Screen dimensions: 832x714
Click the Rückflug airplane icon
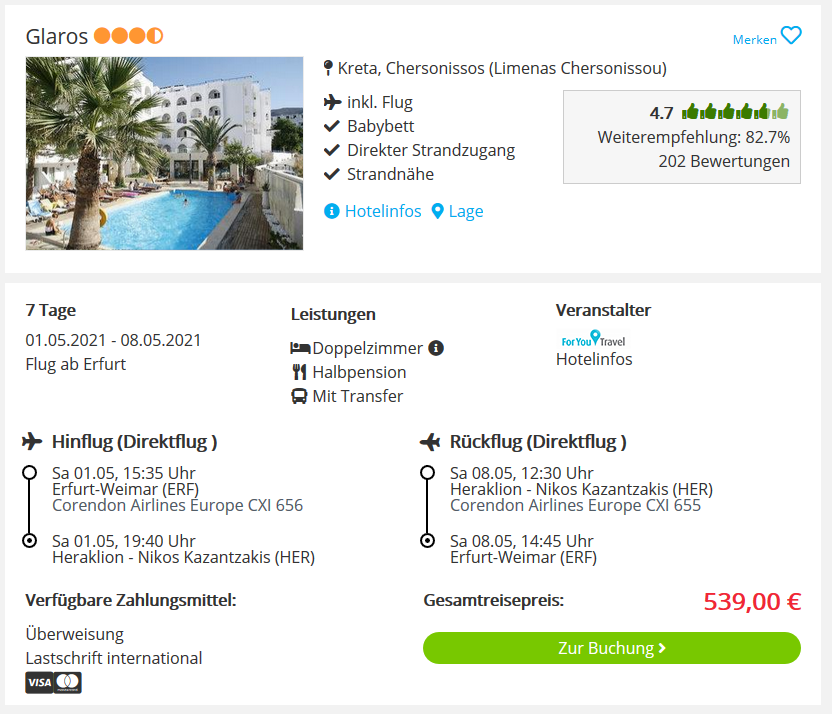[x=430, y=441]
